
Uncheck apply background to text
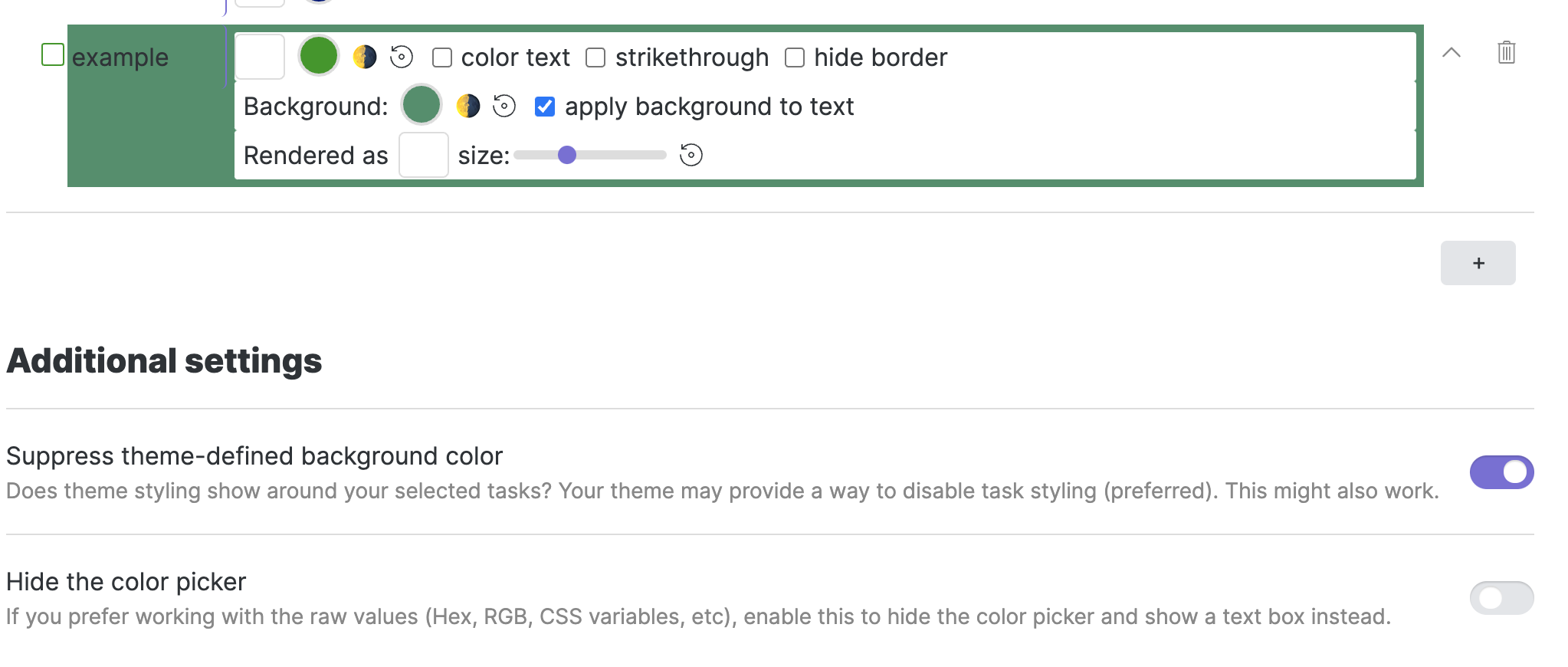[544, 107]
